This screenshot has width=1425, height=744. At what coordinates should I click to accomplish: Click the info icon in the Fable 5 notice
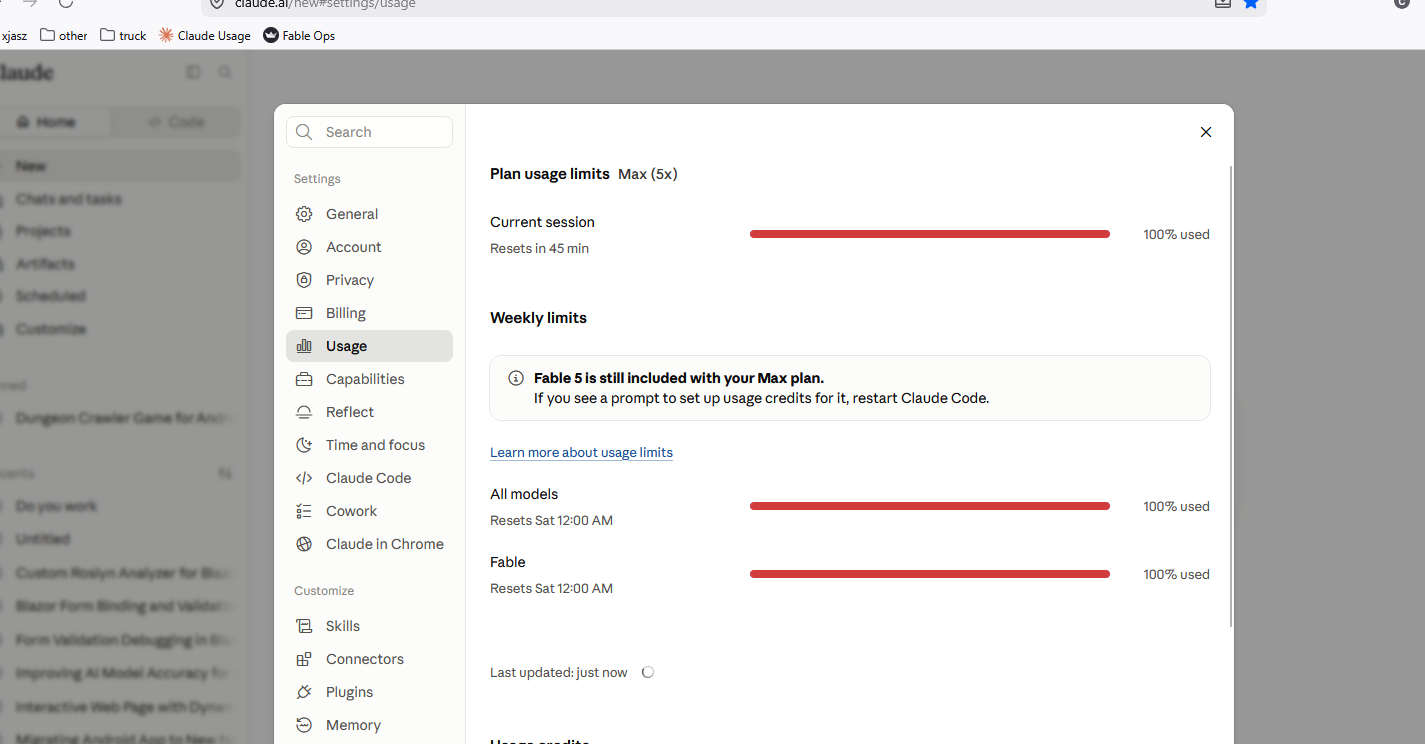pyautogui.click(x=516, y=378)
